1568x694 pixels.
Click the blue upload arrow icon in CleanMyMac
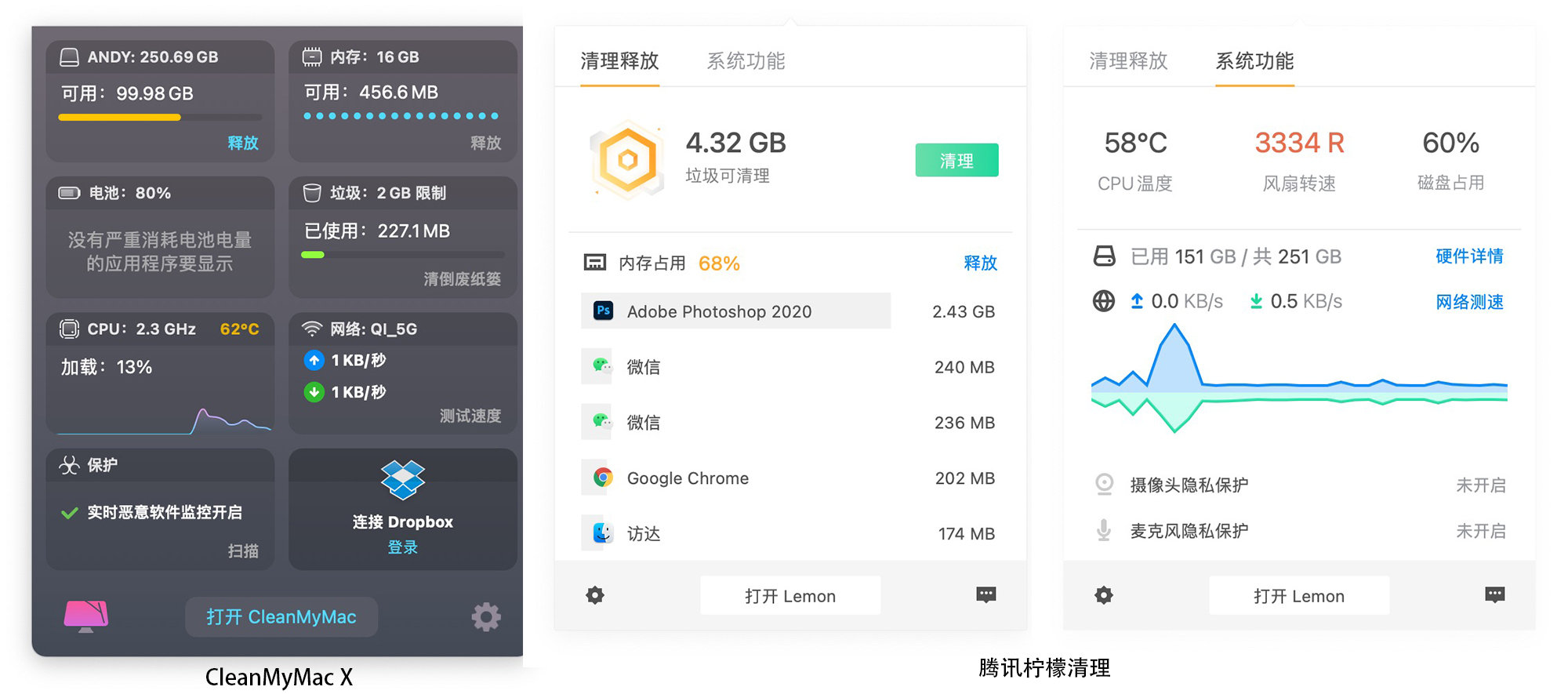click(314, 361)
